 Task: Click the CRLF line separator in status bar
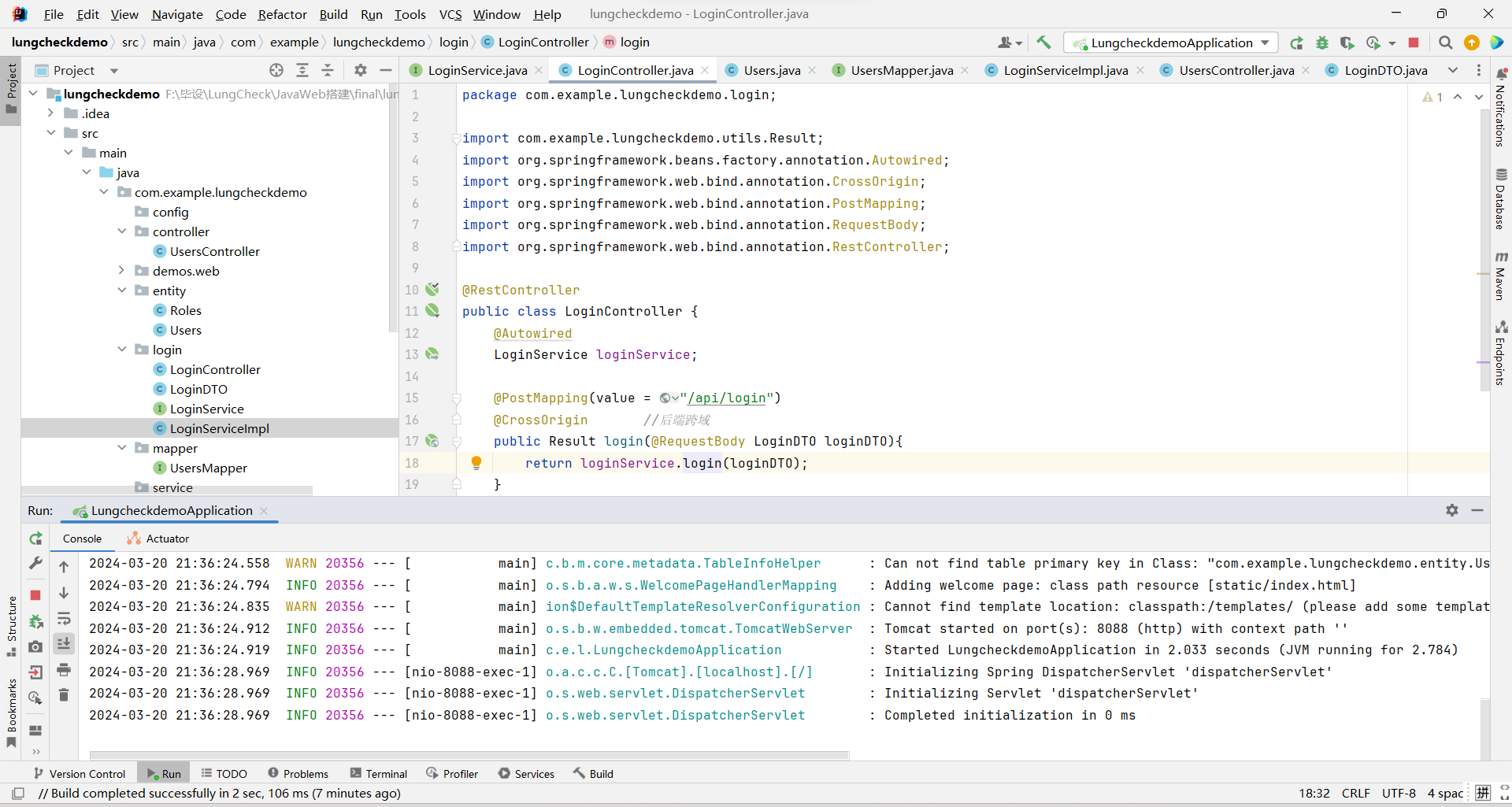click(x=1356, y=794)
